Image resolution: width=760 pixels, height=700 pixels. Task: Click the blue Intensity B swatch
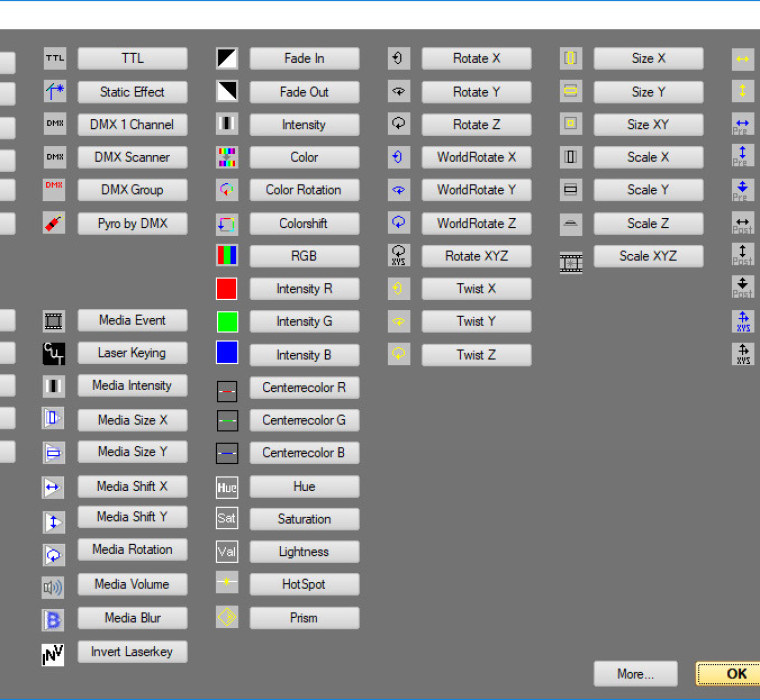[227, 353]
